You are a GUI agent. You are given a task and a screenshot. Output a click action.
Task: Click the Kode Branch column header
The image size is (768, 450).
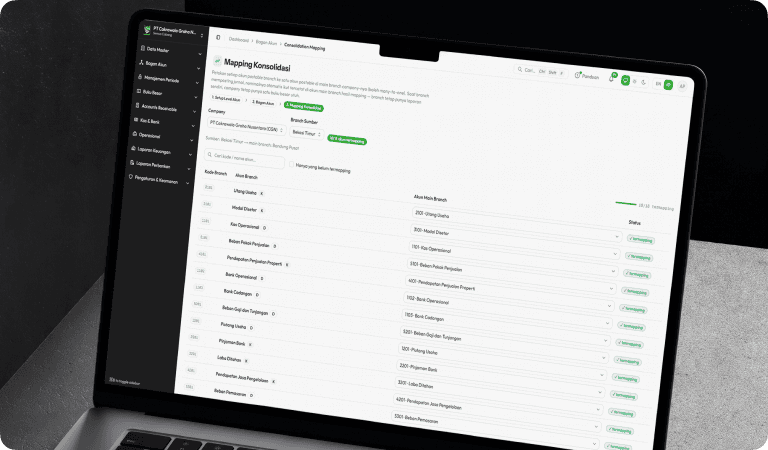216,173
